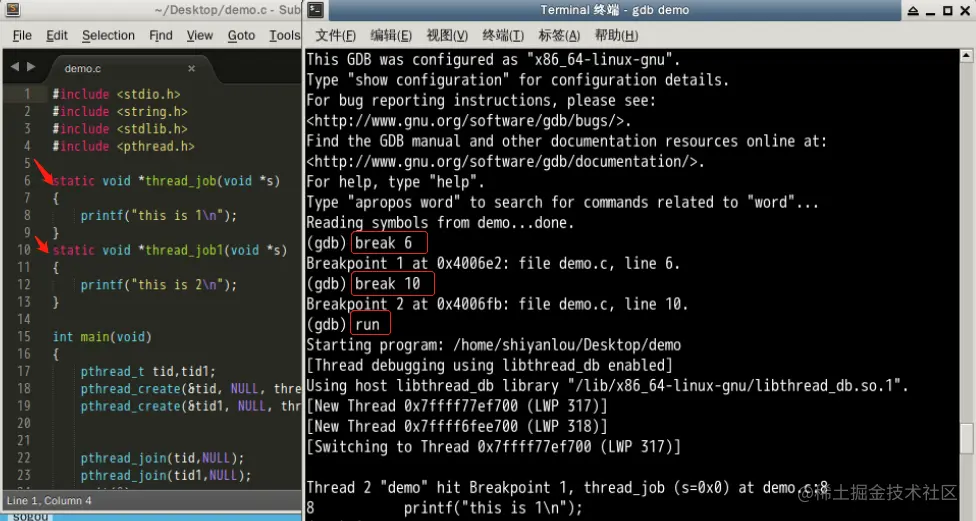The width and height of the screenshot is (976, 521).
Task: Open the Find menu in Sublime Text
Action: coord(161,35)
